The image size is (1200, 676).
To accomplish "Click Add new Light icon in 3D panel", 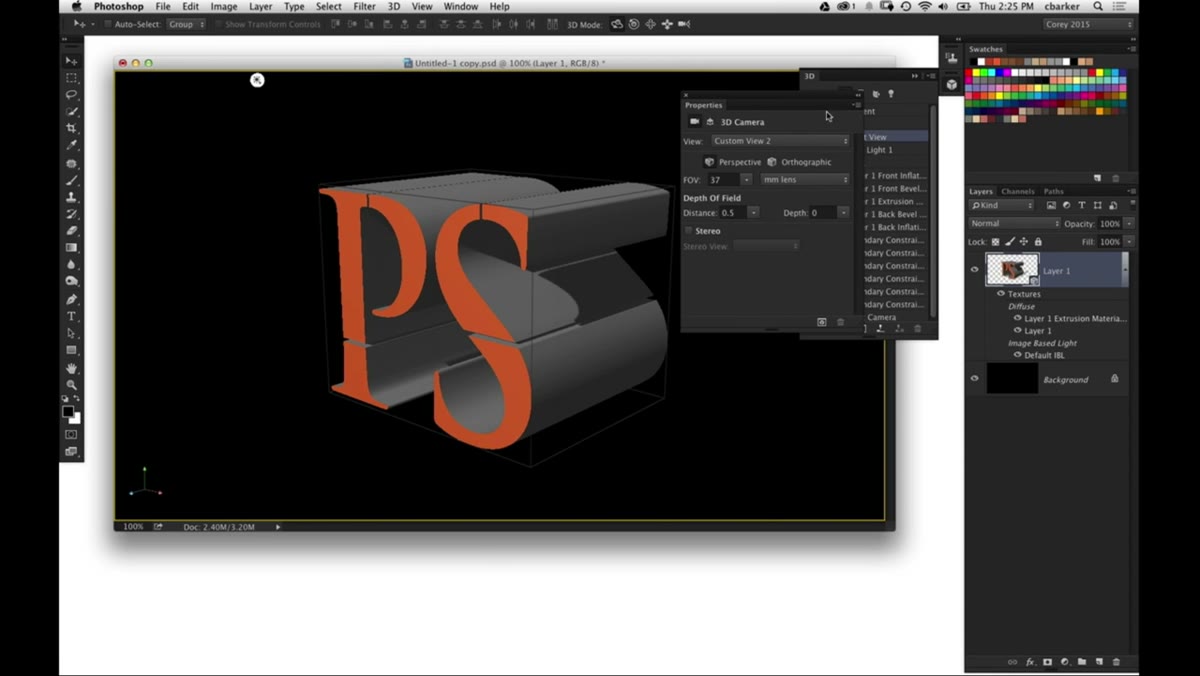I will point(881,328).
